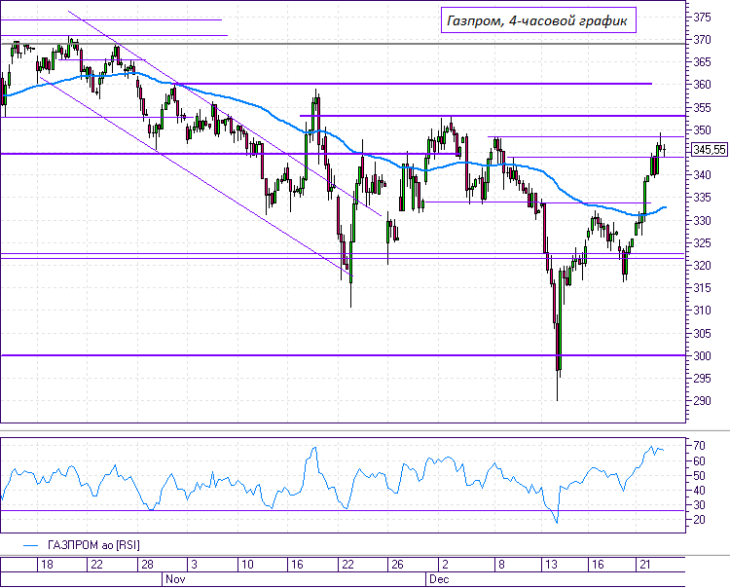
Task: Click the date label 26
Action: [397, 565]
